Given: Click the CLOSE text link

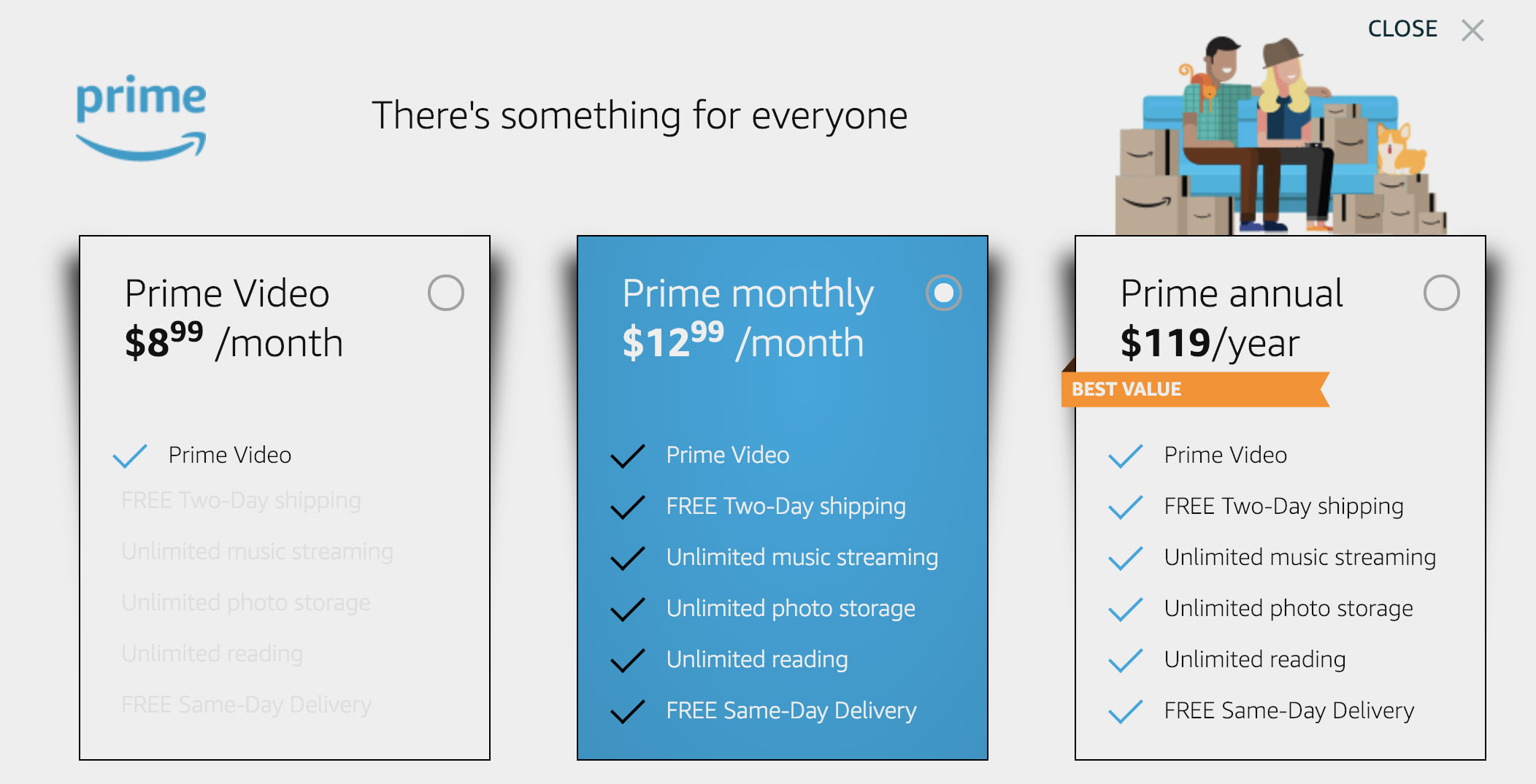Looking at the screenshot, I should click(1402, 29).
